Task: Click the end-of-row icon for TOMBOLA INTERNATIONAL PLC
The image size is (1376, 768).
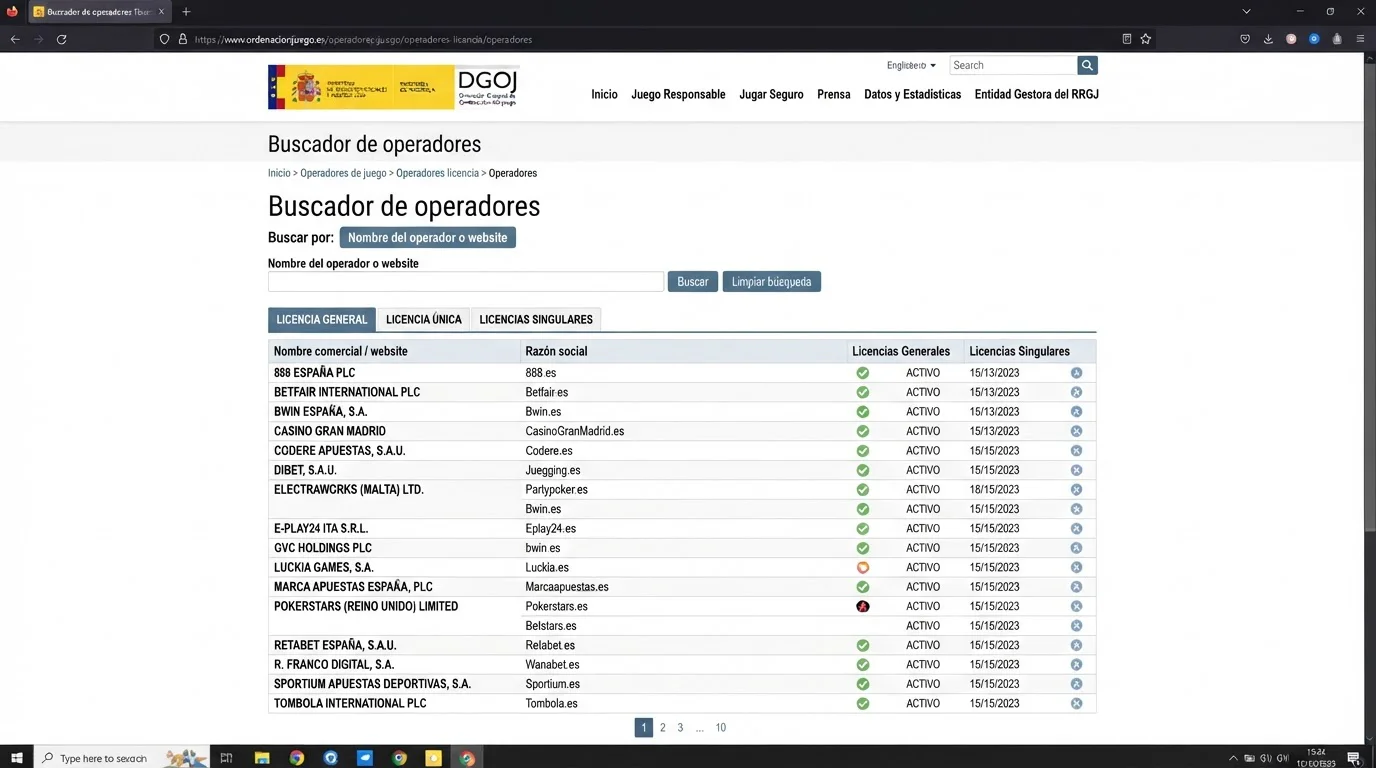Action: click(x=1076, y=703)
